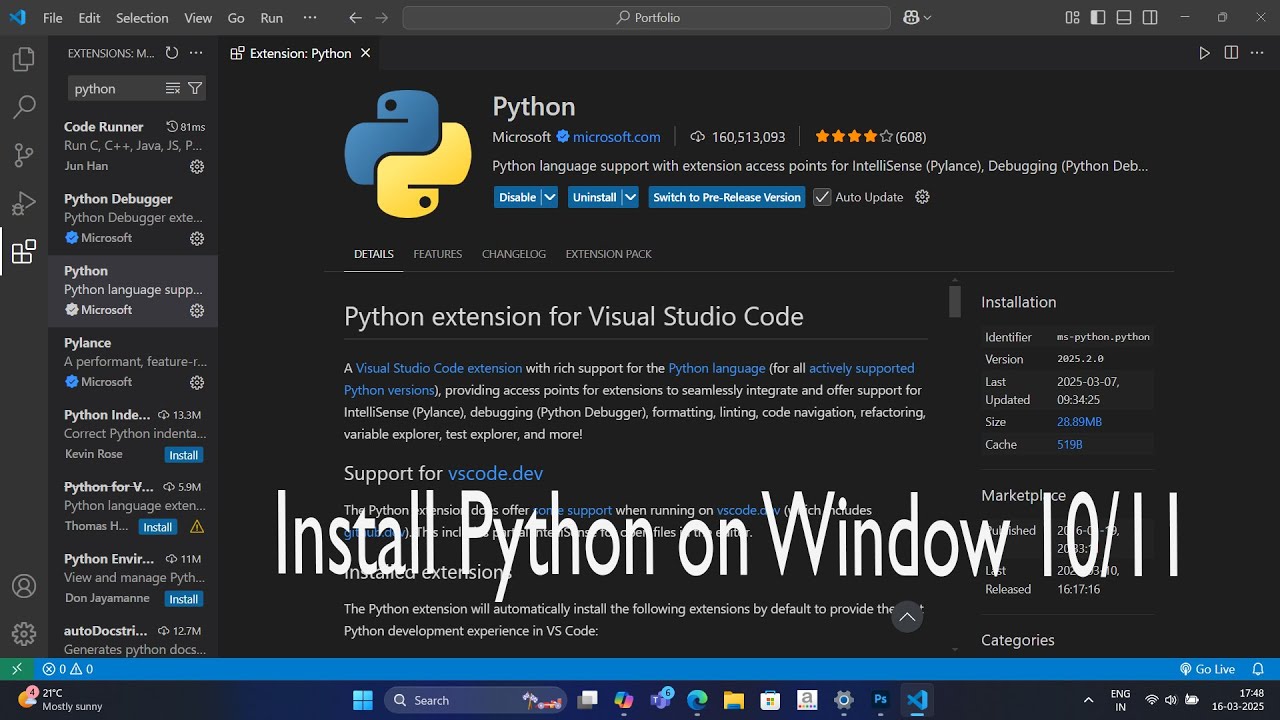1280x720 pixels.
Task: Refresh the extensions list
Action: coord(172,53)
